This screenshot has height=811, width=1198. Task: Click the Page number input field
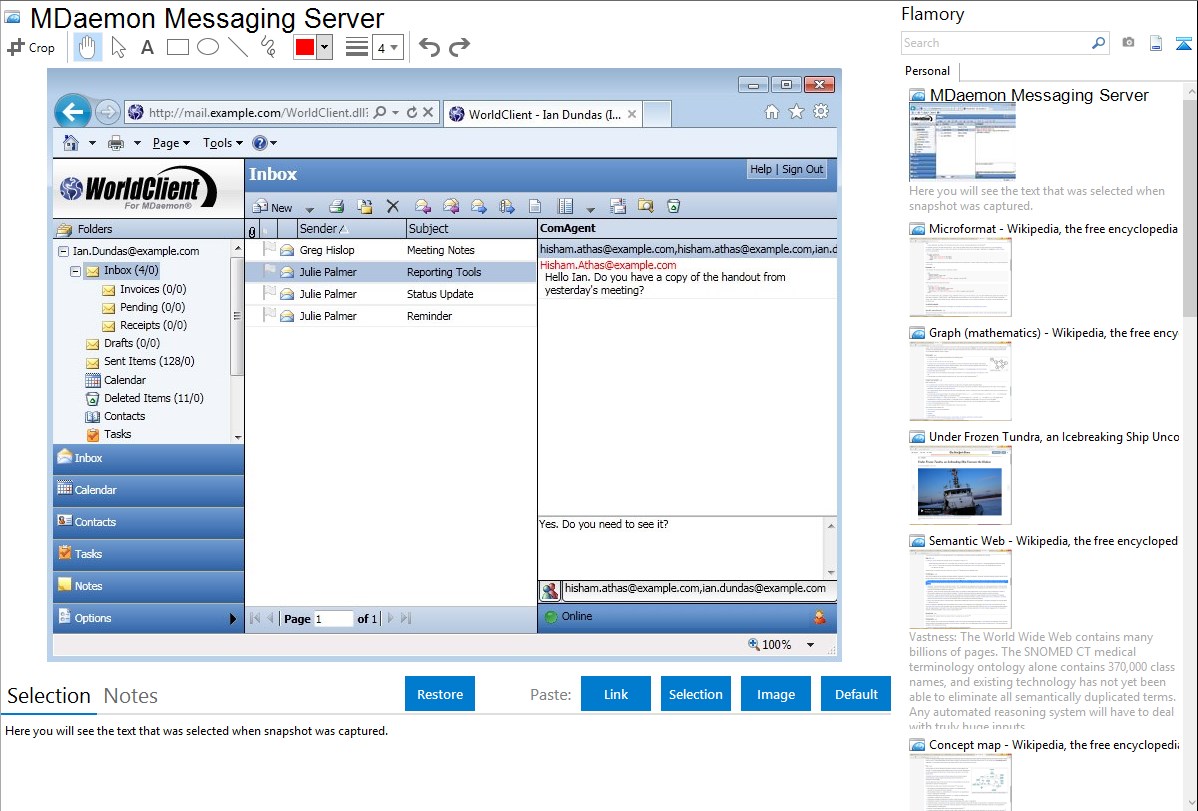click(x=333, y=619)
